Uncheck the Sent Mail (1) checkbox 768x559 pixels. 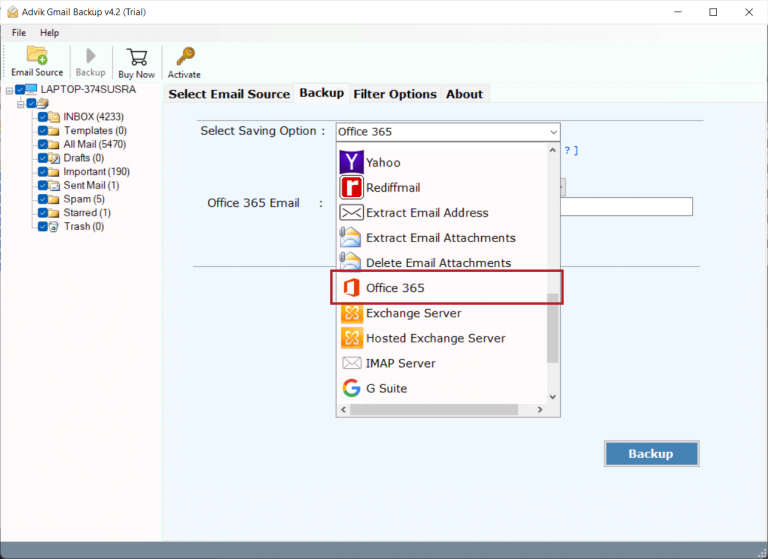tap(43, 185)
